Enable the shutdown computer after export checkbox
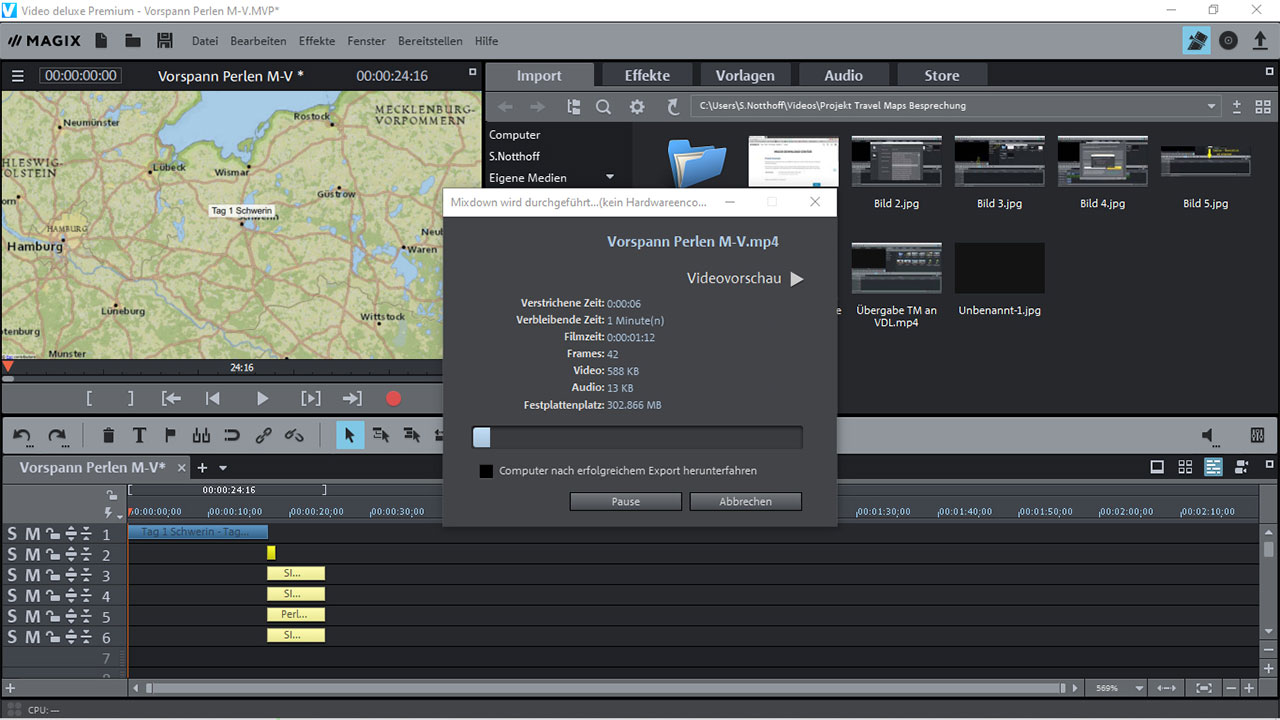 point(486,471)
